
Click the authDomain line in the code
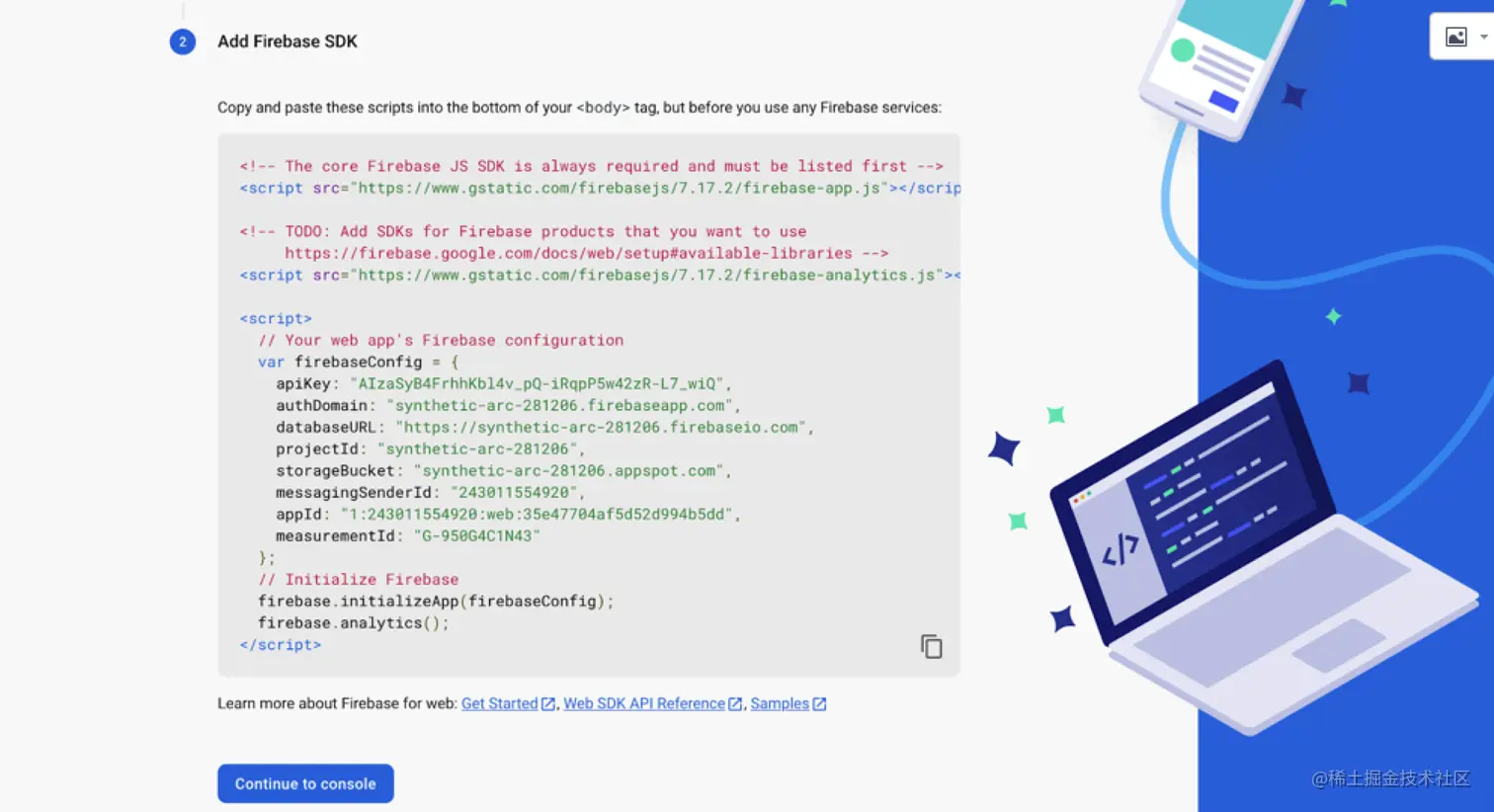[x=508, y=405]
